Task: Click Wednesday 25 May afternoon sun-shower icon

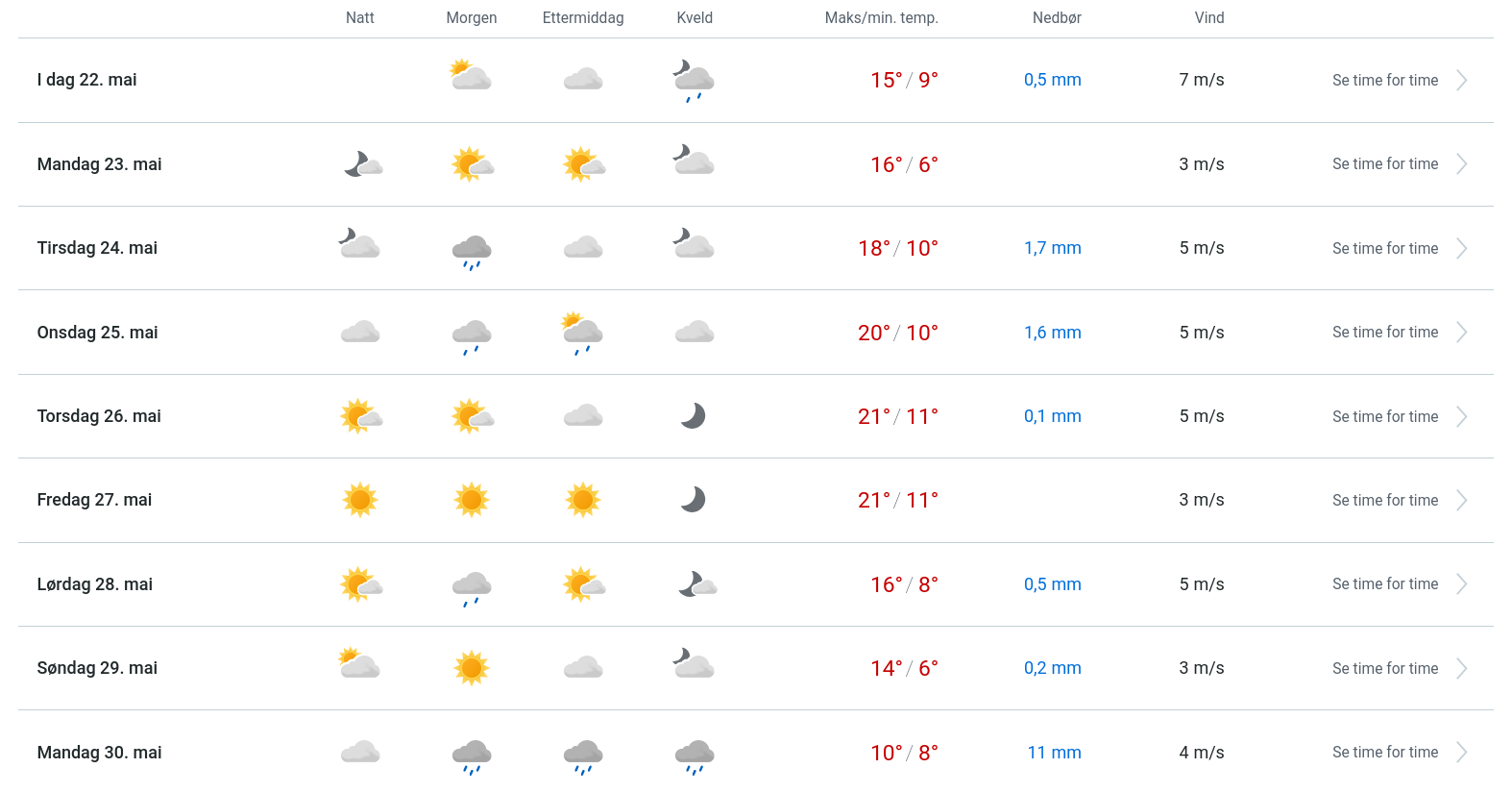Action: [x=582, y=333]
